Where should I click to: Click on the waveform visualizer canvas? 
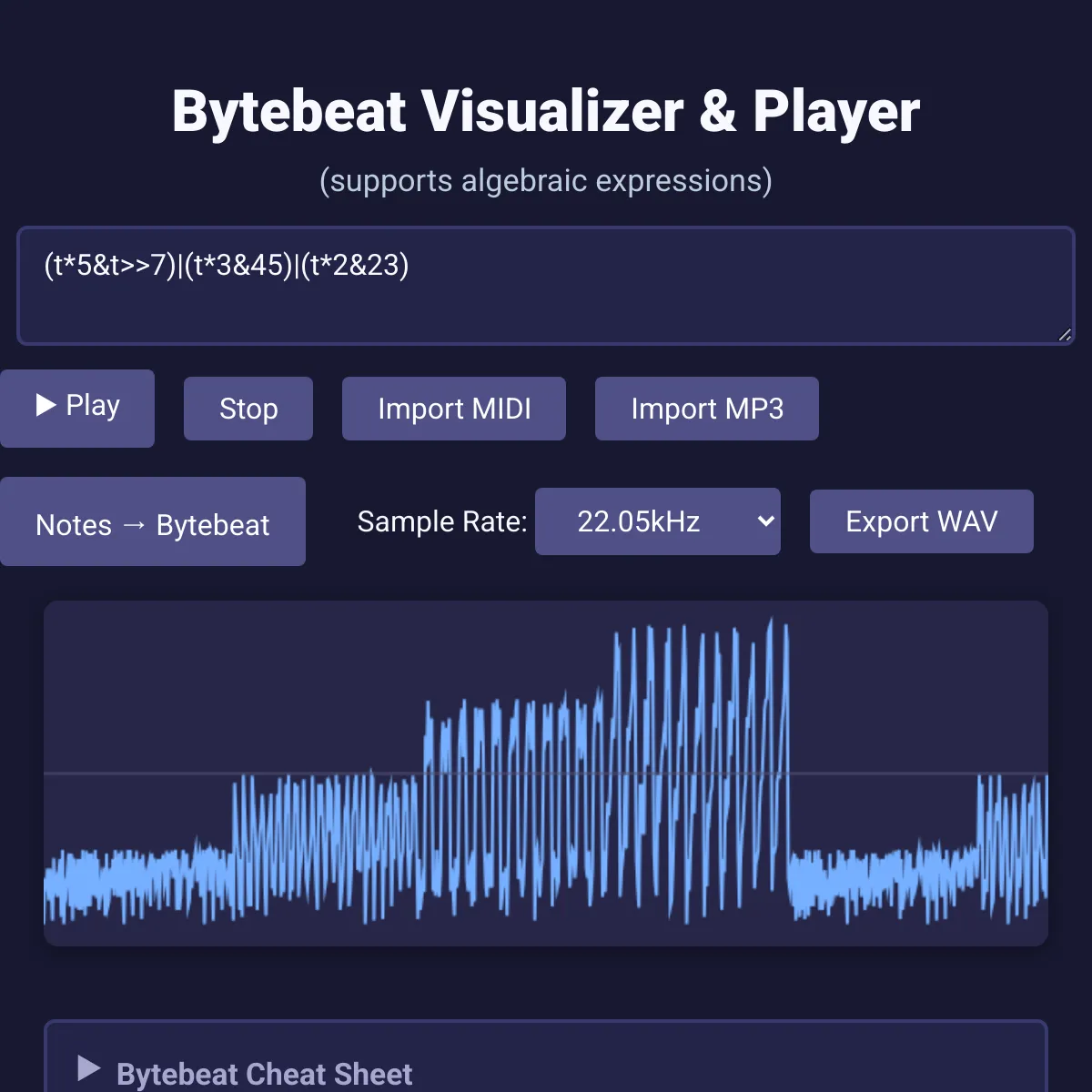(x=546, y=692)
